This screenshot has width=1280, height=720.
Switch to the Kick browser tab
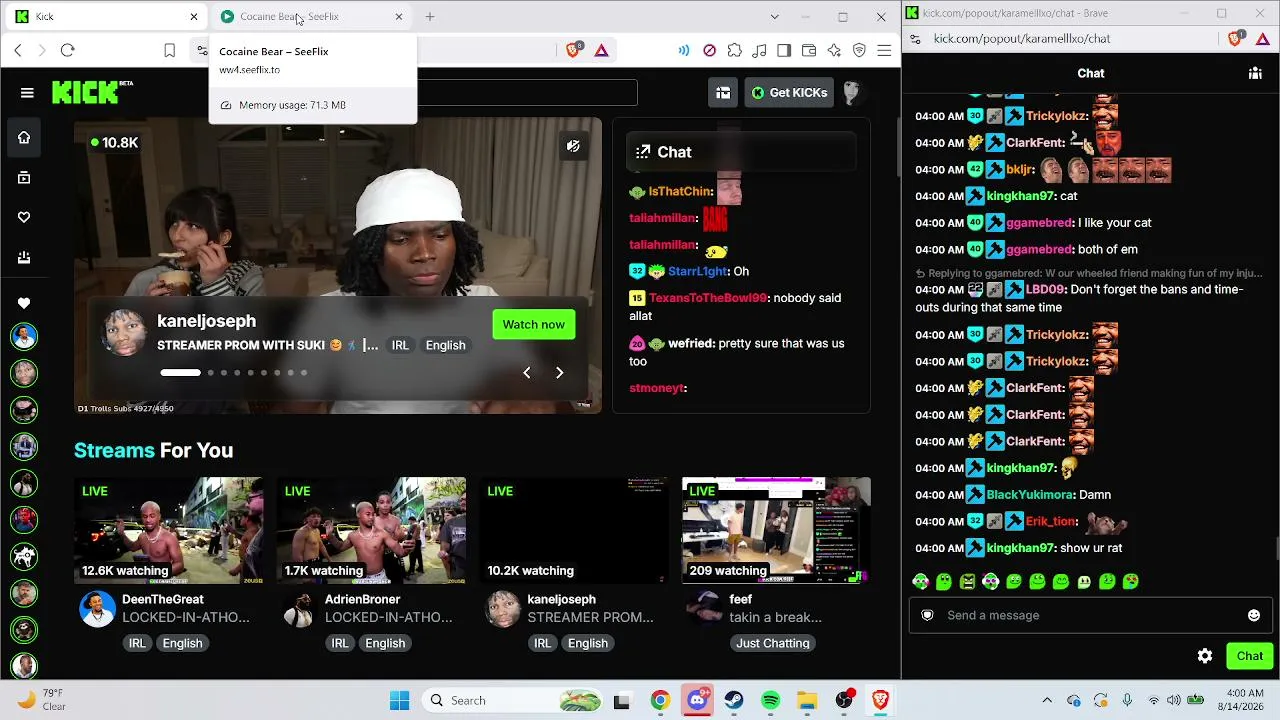coord(106,16)
